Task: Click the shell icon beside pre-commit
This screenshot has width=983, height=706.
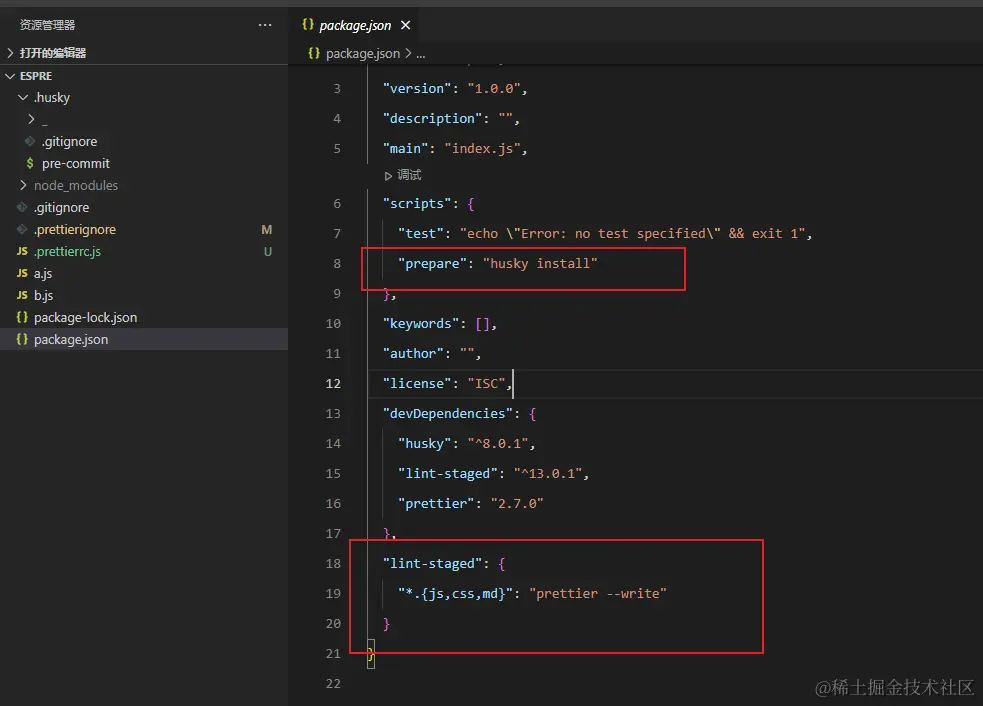Action: point(30,164)
